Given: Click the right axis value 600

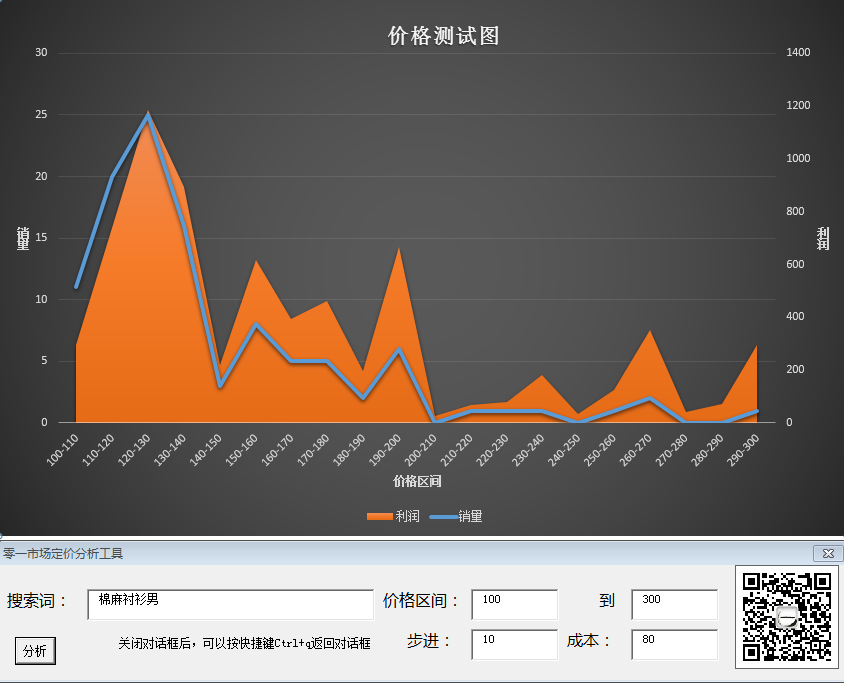Looking at the screenshot, I should 795,264.
